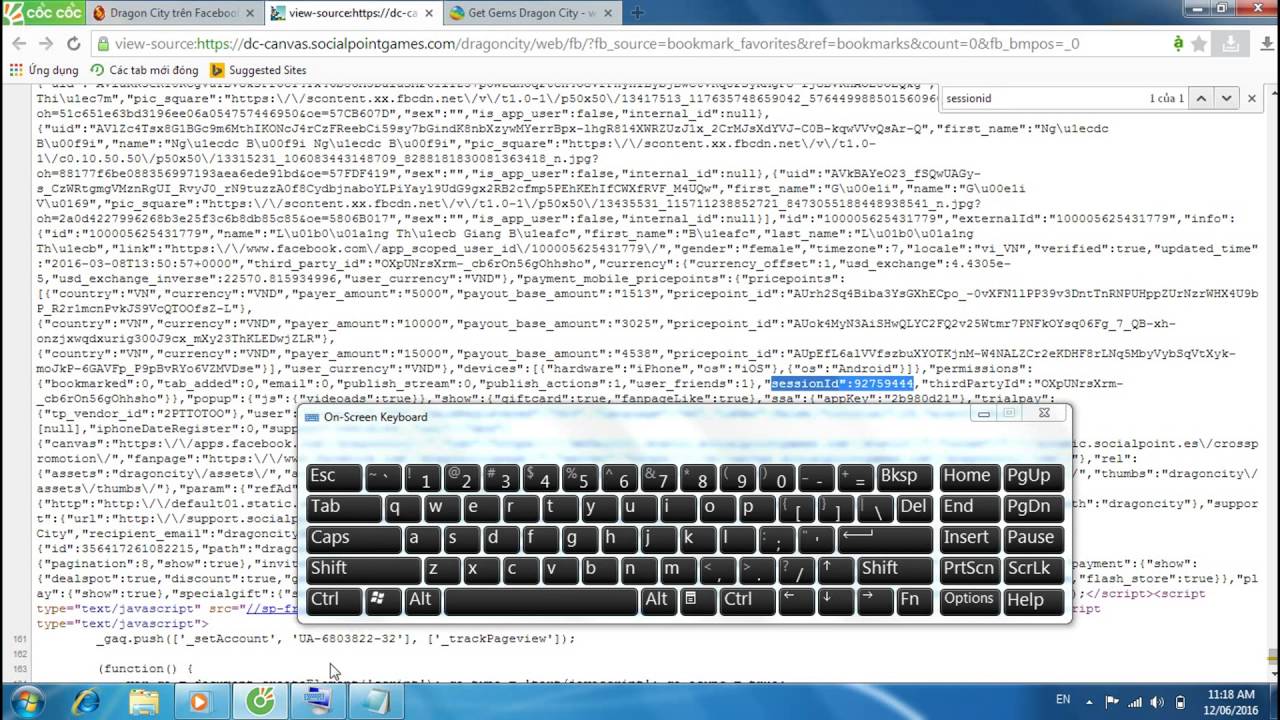Open Options on the On-Screen Keyboard
The height and width of the screenshot is (720, 1280).
969,600
